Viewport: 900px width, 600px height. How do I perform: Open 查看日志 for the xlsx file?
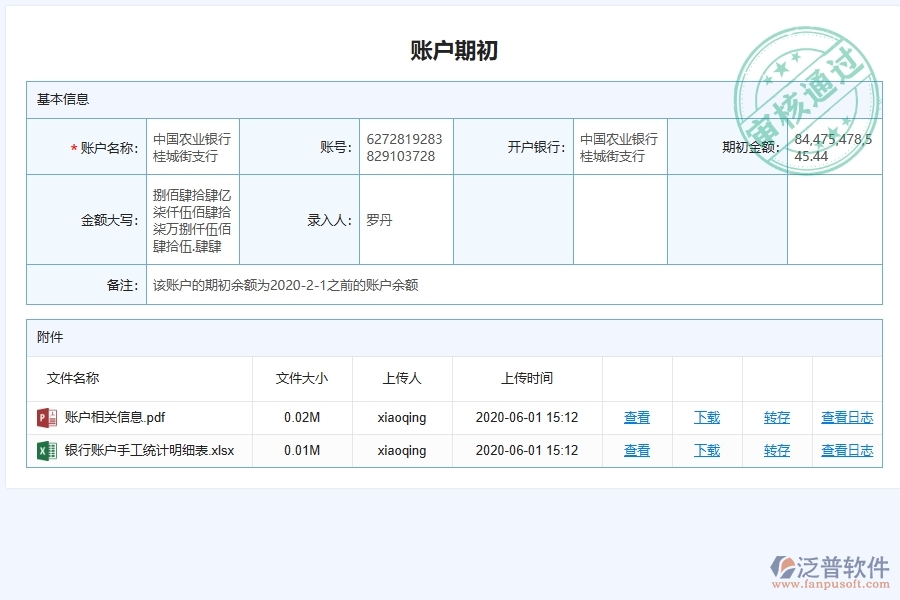(846, 450)
